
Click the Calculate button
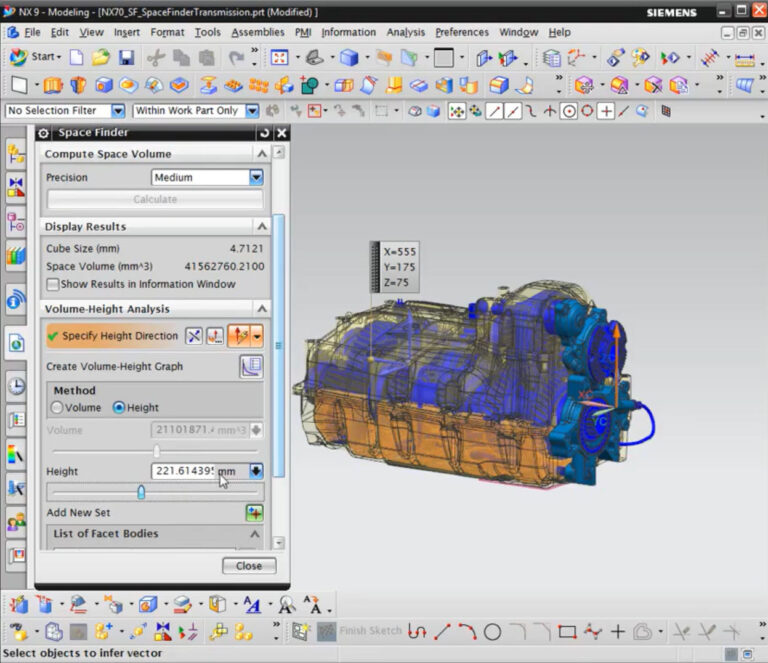coord(155,199)
